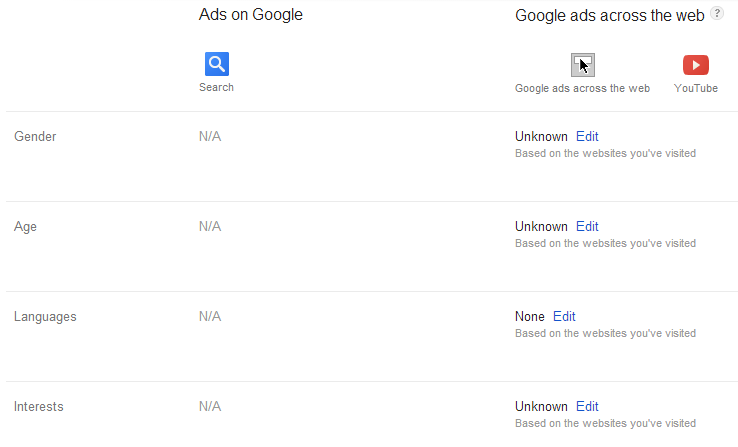Edit the Gender setting

point(587,137)
